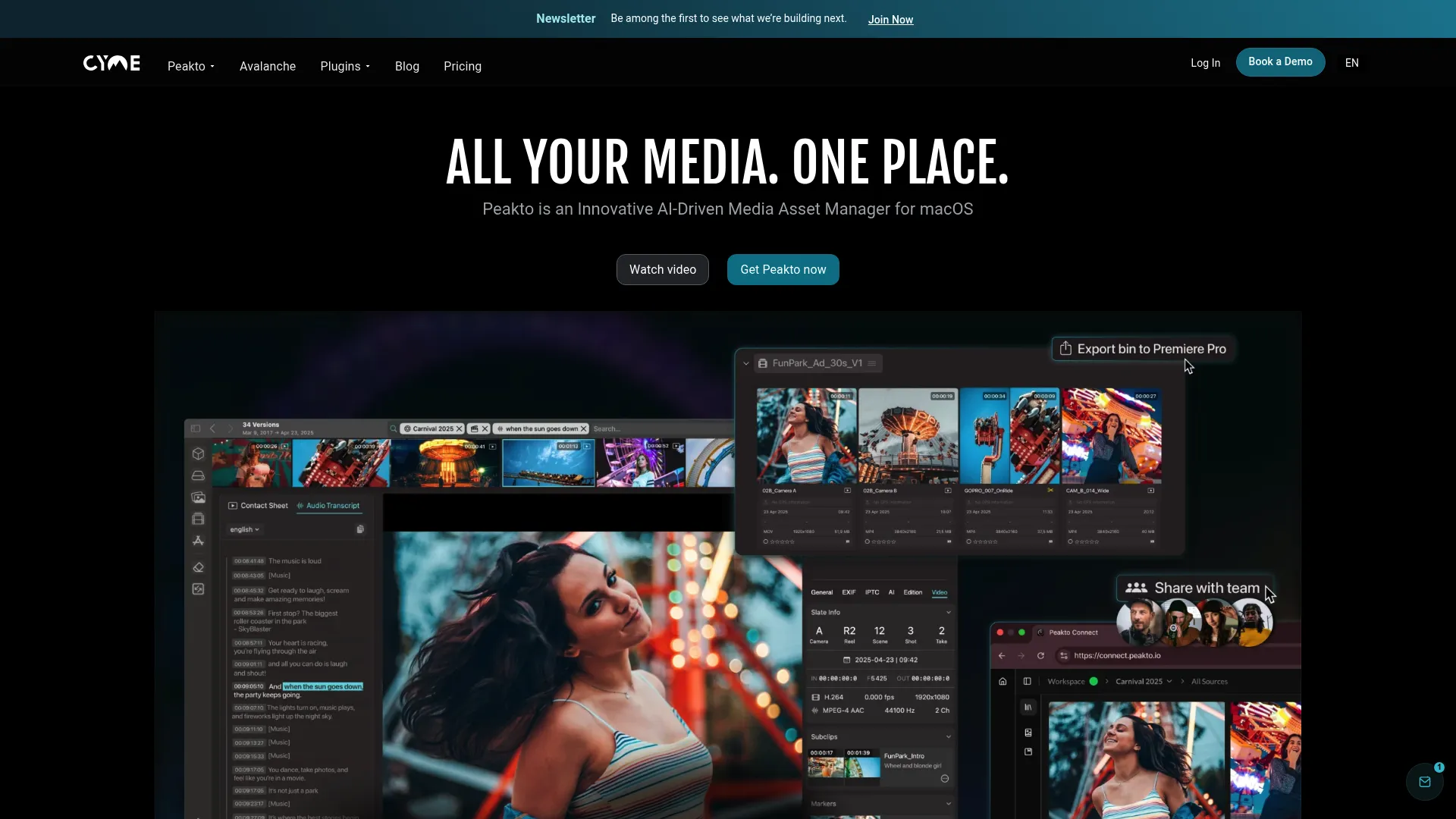Switch to the IPTC metadata tab
The image size is (1456, 819).
pos(872,592)
